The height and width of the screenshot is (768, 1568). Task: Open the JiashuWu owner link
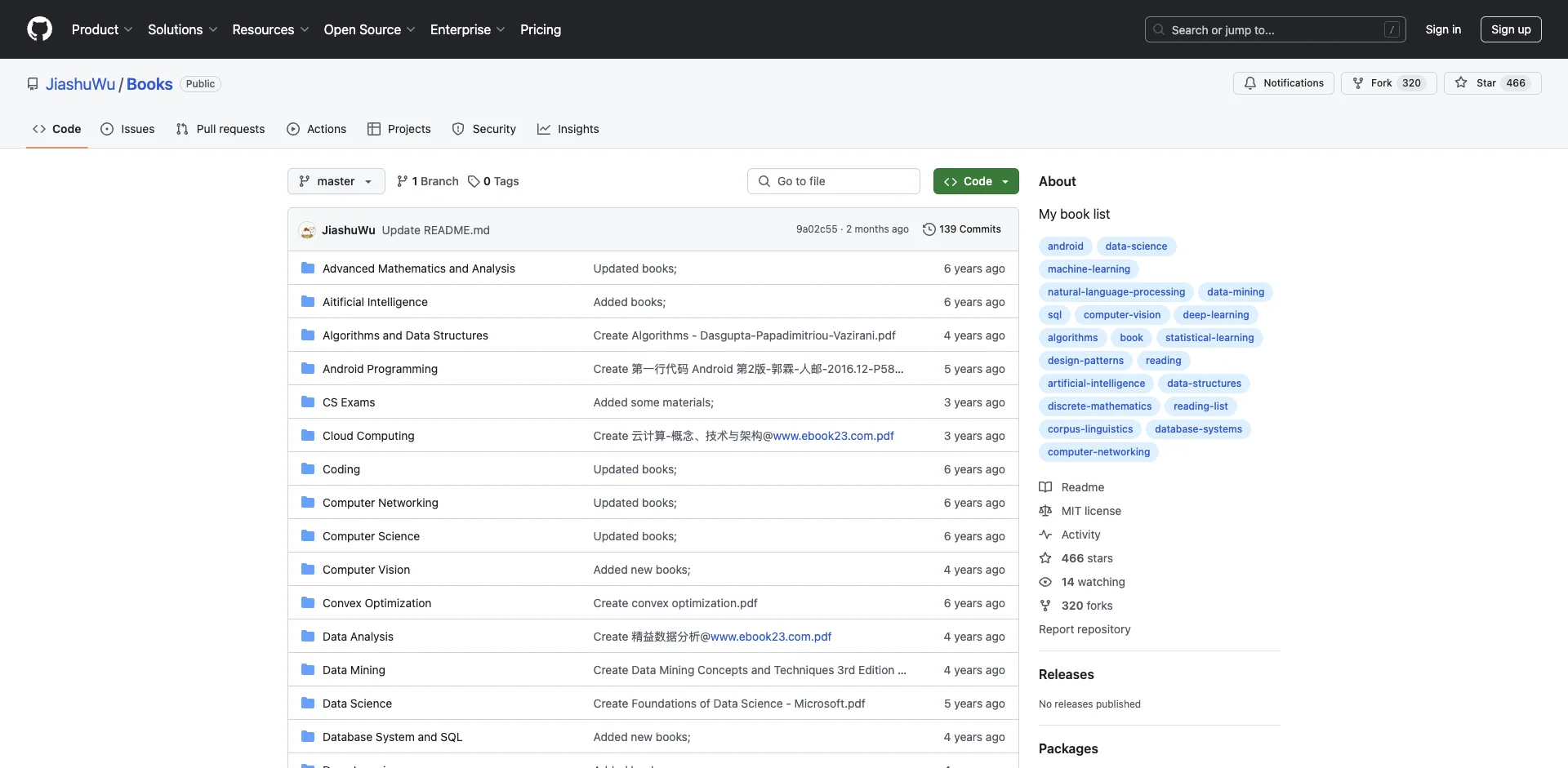click(81, 84)
